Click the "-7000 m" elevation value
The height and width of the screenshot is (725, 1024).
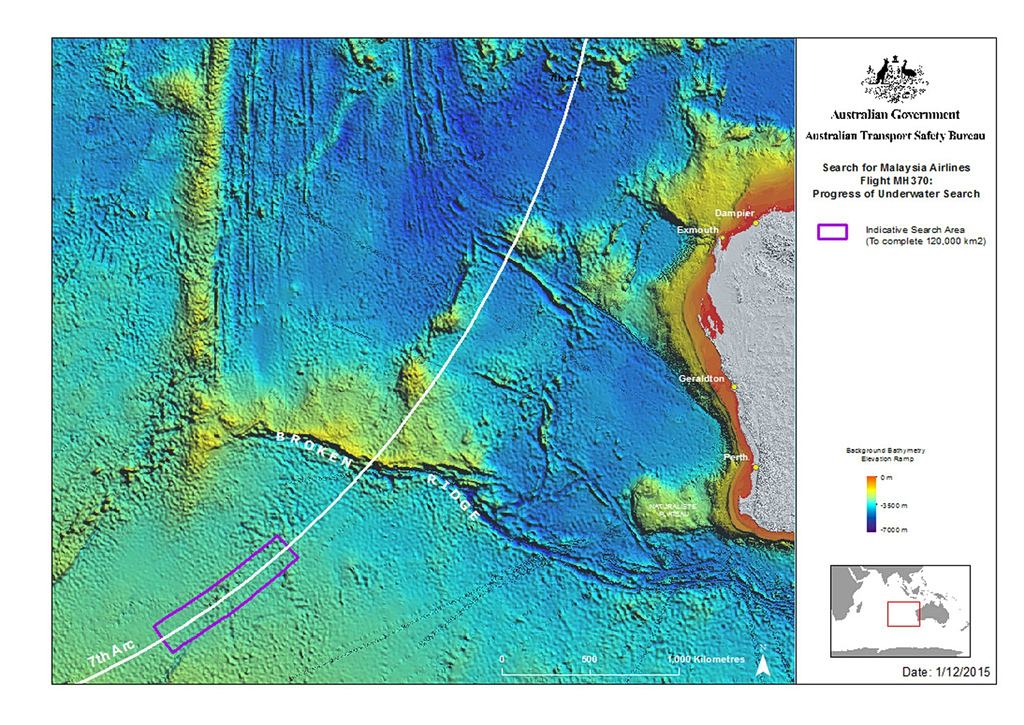[893, 530]
